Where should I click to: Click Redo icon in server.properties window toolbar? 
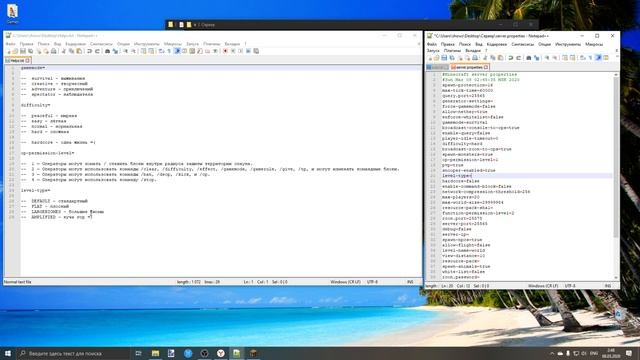click(x=518, y=58)
